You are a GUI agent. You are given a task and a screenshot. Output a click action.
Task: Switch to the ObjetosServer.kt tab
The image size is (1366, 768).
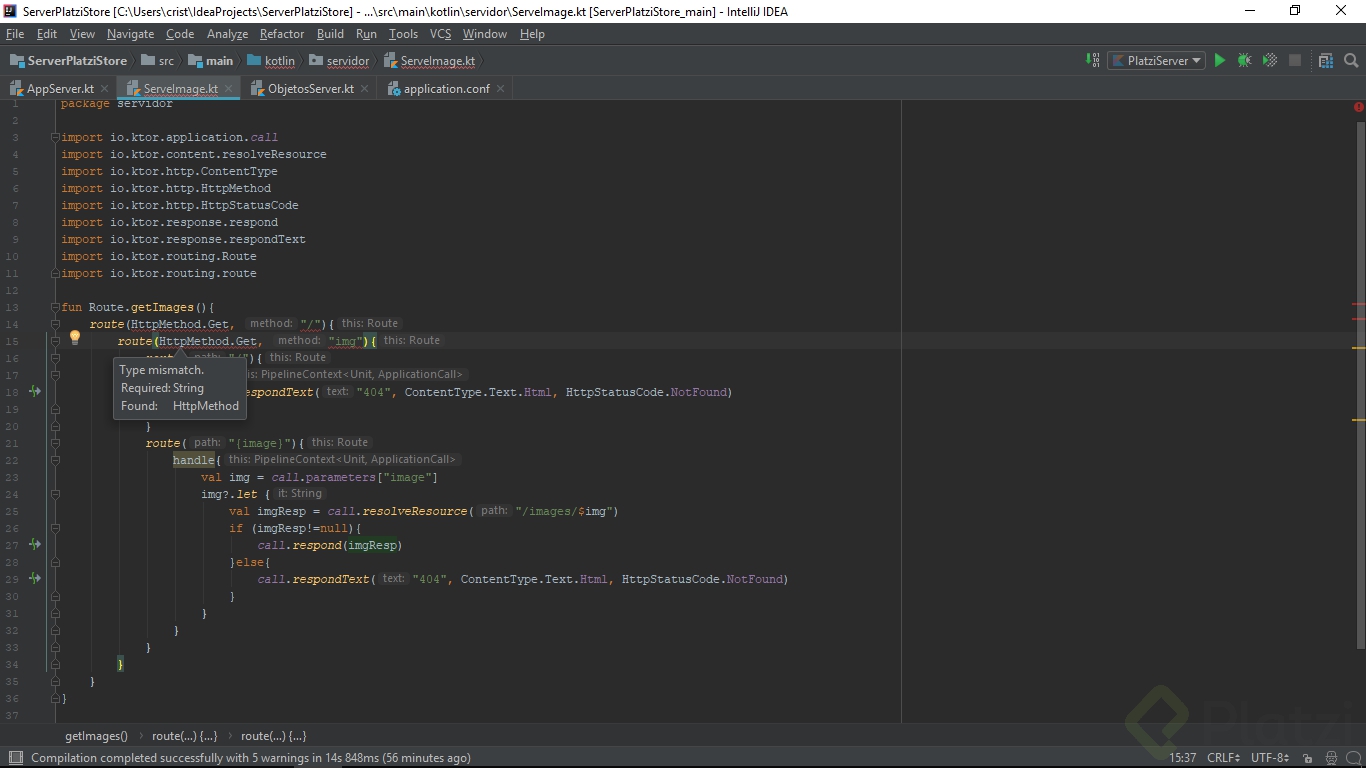310,89
